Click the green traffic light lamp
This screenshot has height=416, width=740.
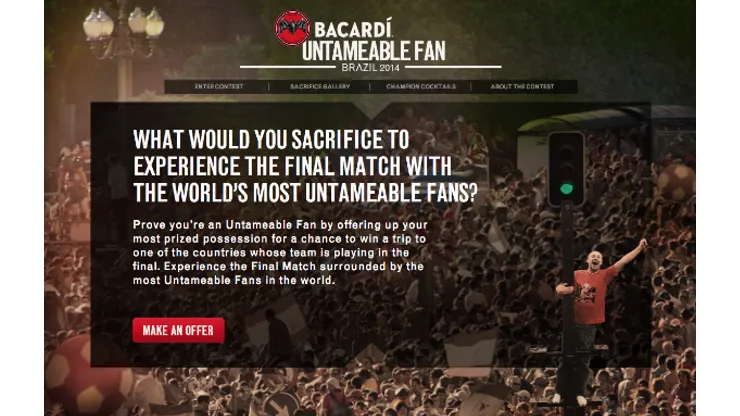(566, 189)
